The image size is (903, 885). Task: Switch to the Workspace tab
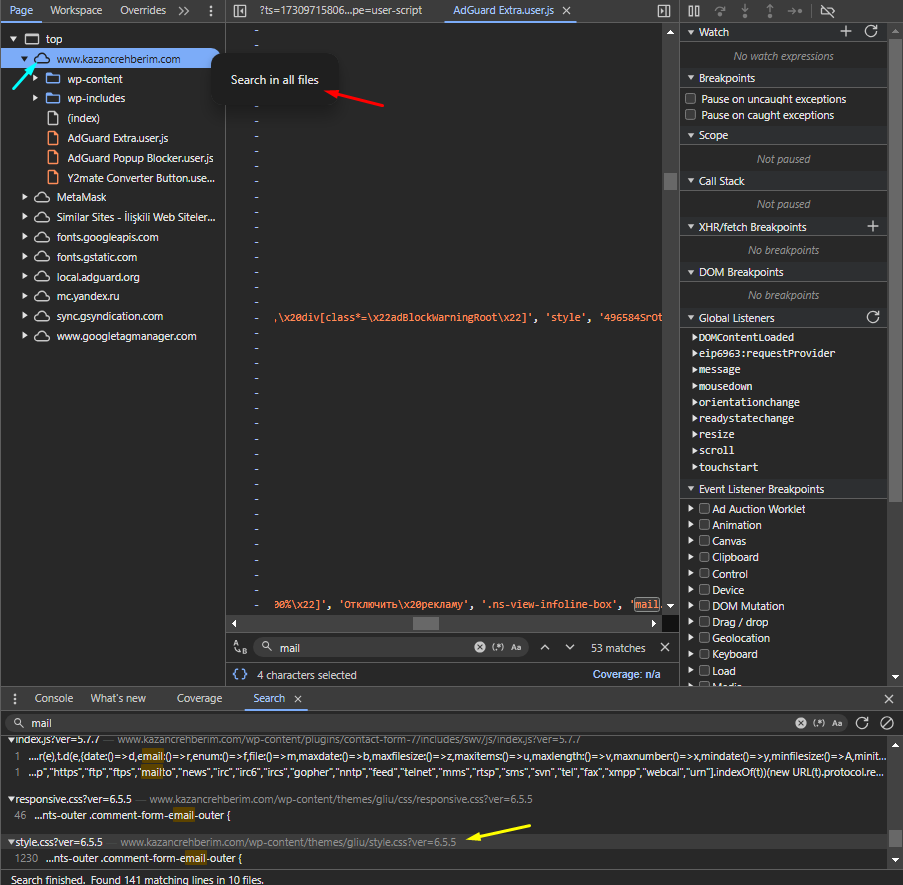pos(76,10)
